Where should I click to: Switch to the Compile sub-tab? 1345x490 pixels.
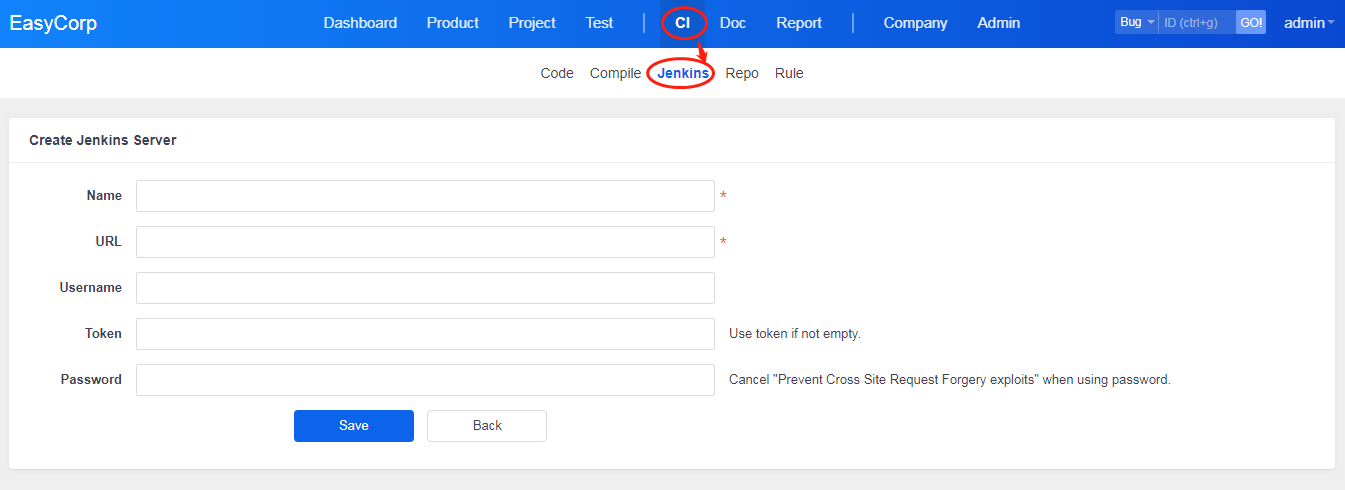pos(615,73)
